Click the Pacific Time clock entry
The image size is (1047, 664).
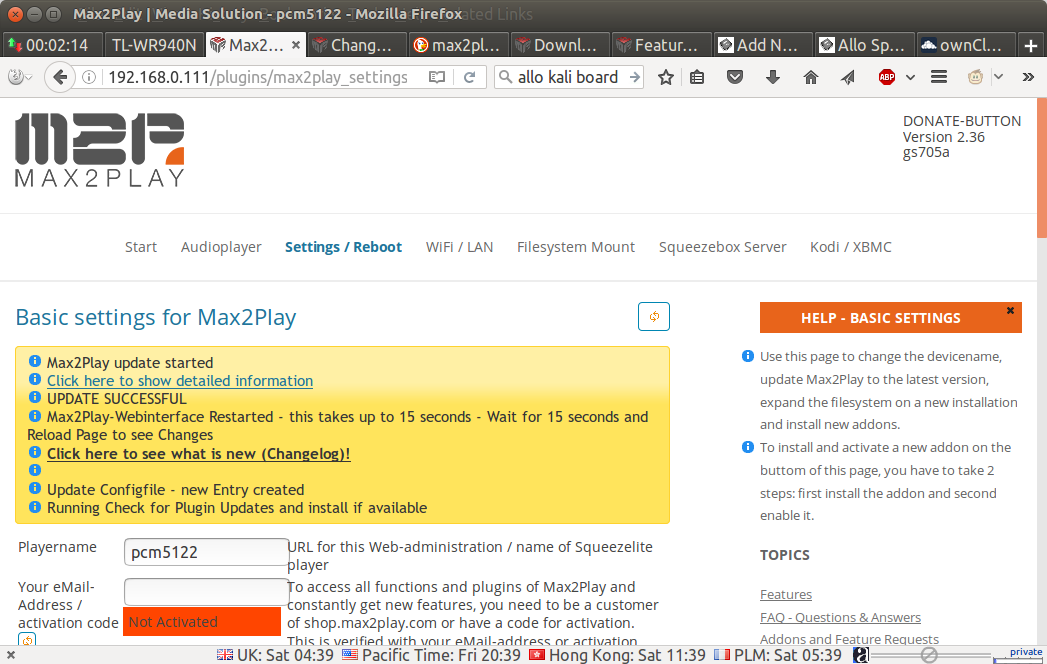(431, 655)
